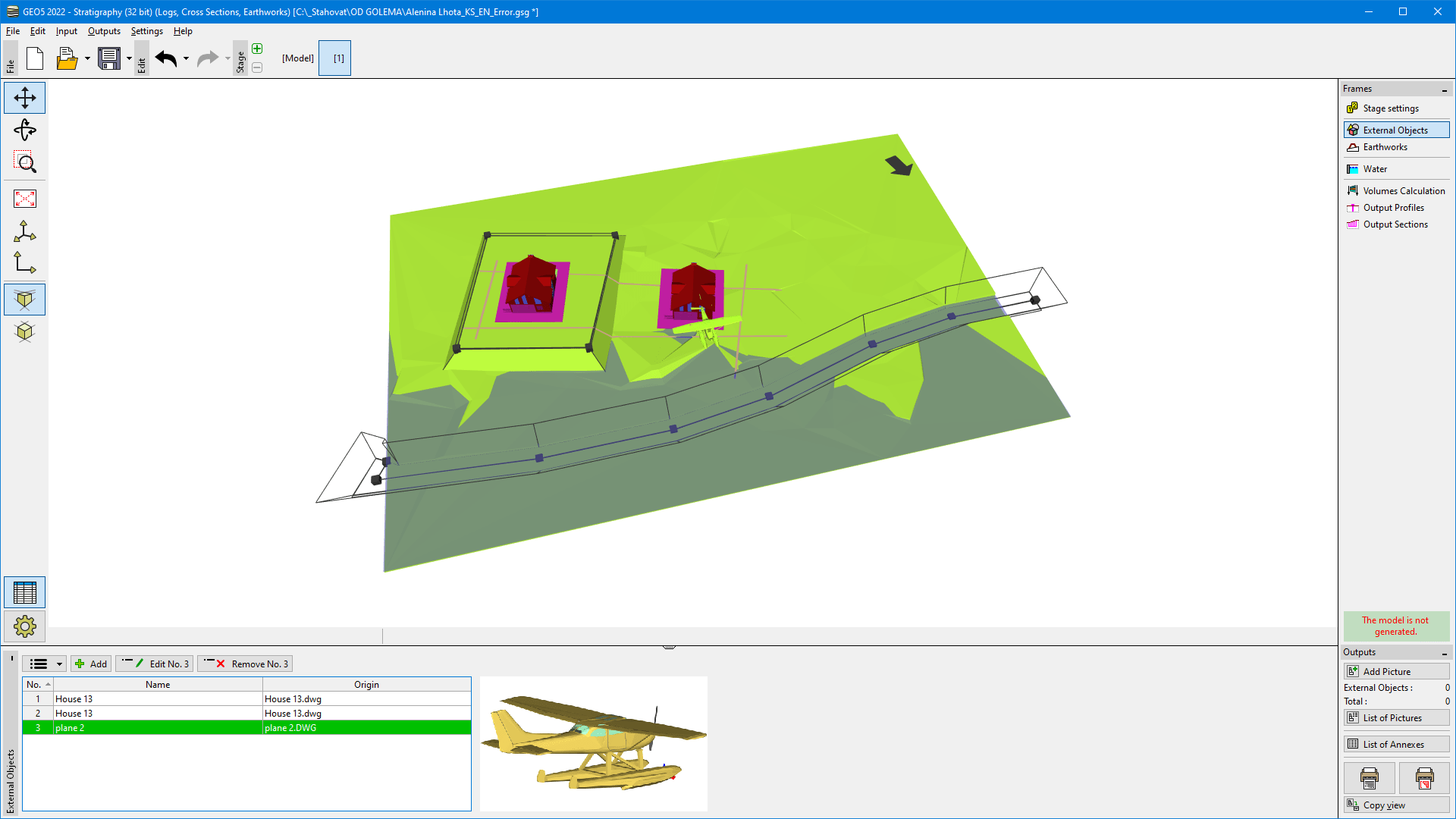Toggle the perspective cube view mode
1456x819 pixels.
(x=24, y=300)
